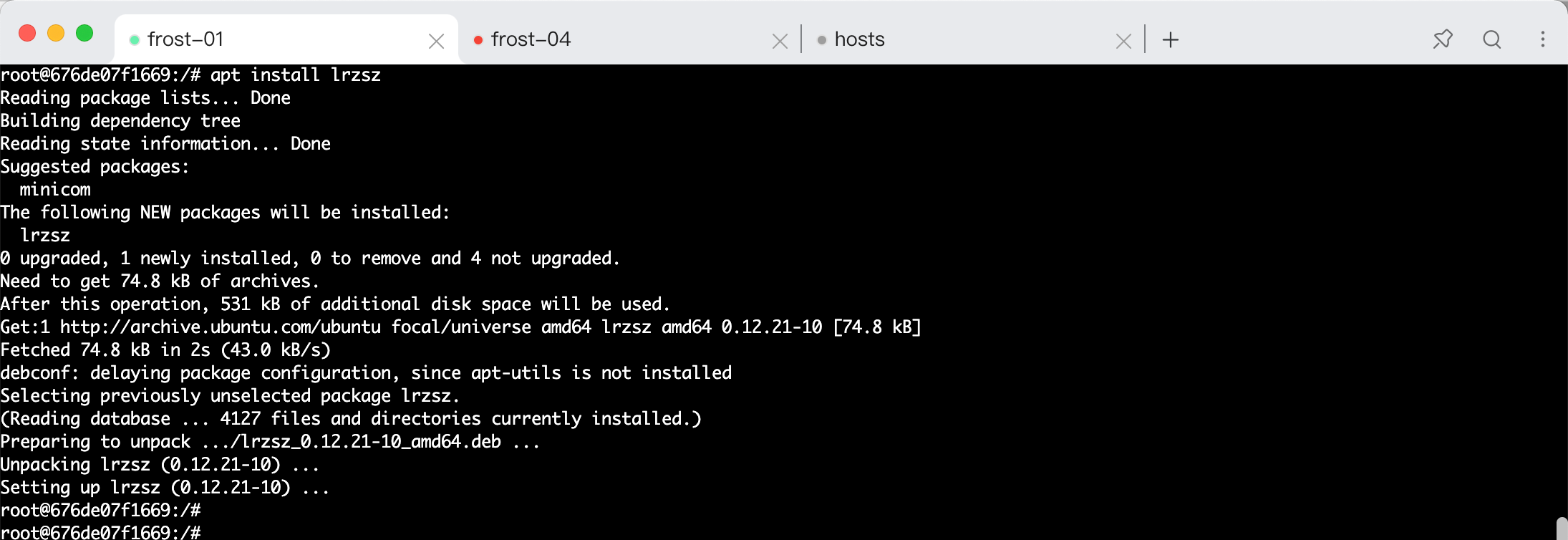This screenshot has height=540, width=1568.
Task: Open a new tab with plus icon
Action: (1171, 39)
